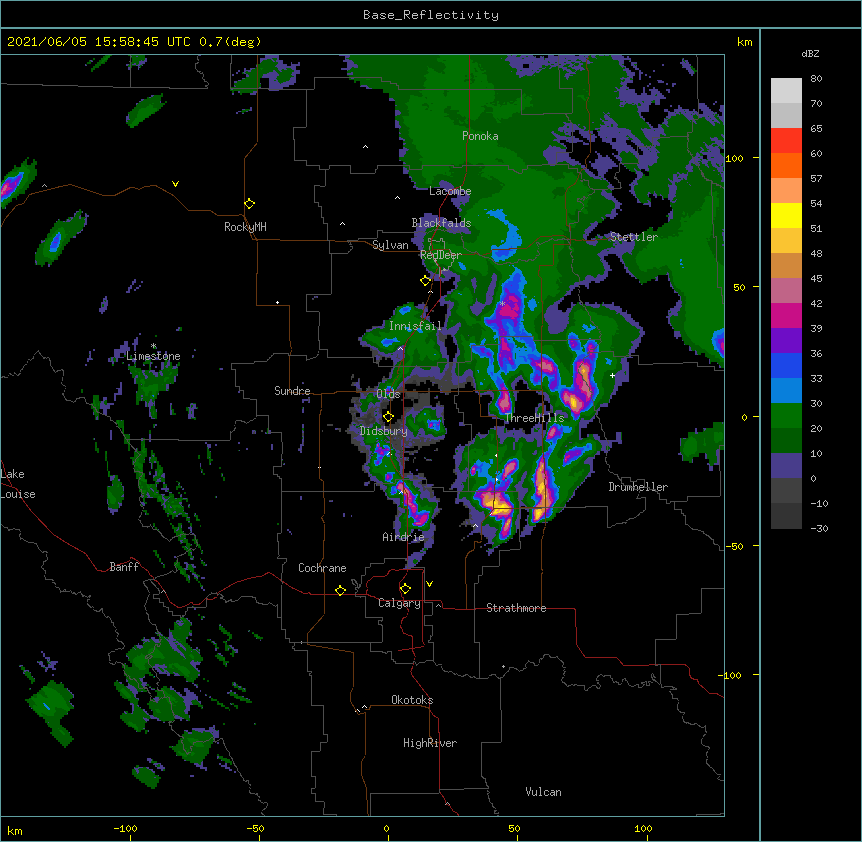The width and height of the screenshot is (862, 842).
Task: Click the Okotoks city label
Action: 412,700
